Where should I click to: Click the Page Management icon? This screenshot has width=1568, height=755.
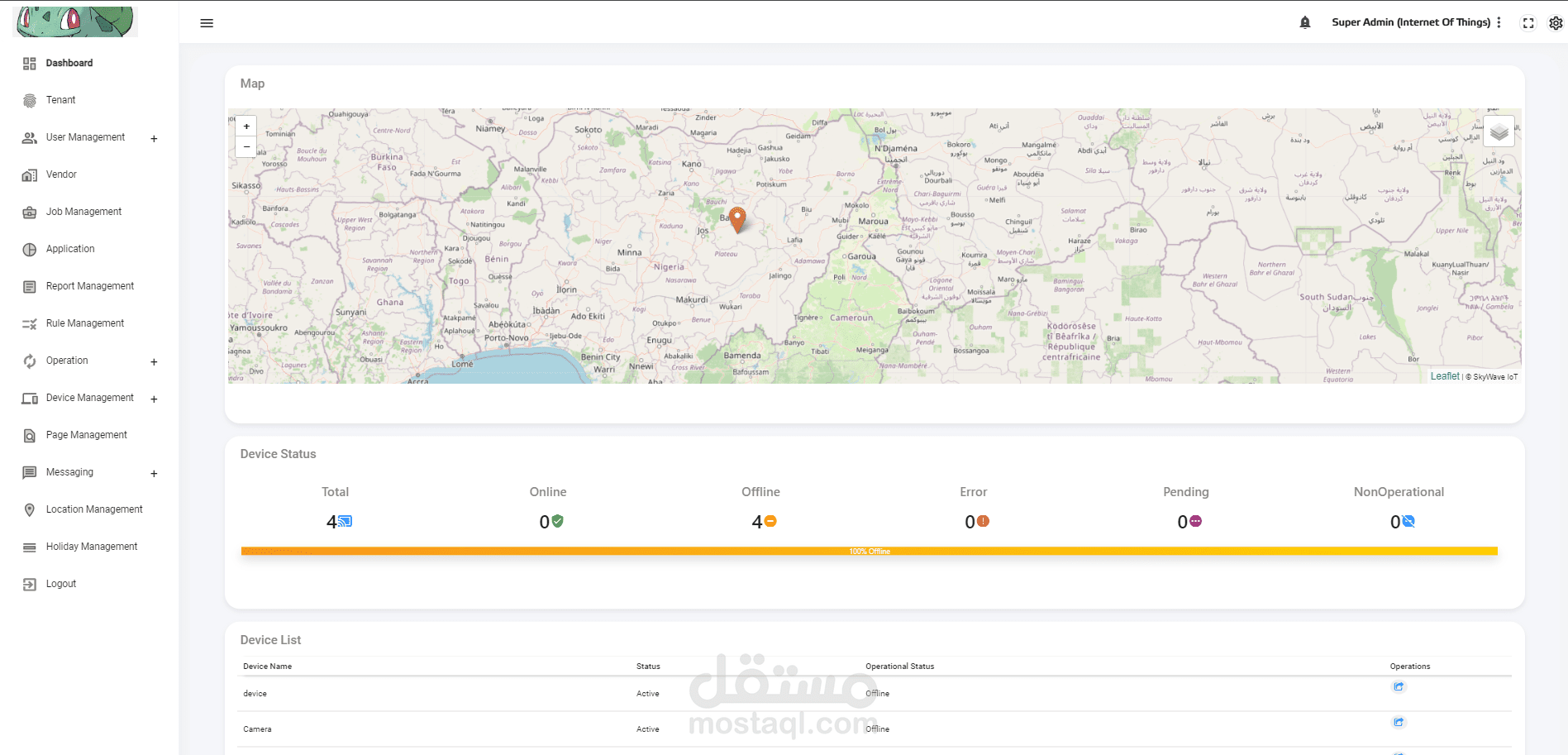click(x=30, y=436)
